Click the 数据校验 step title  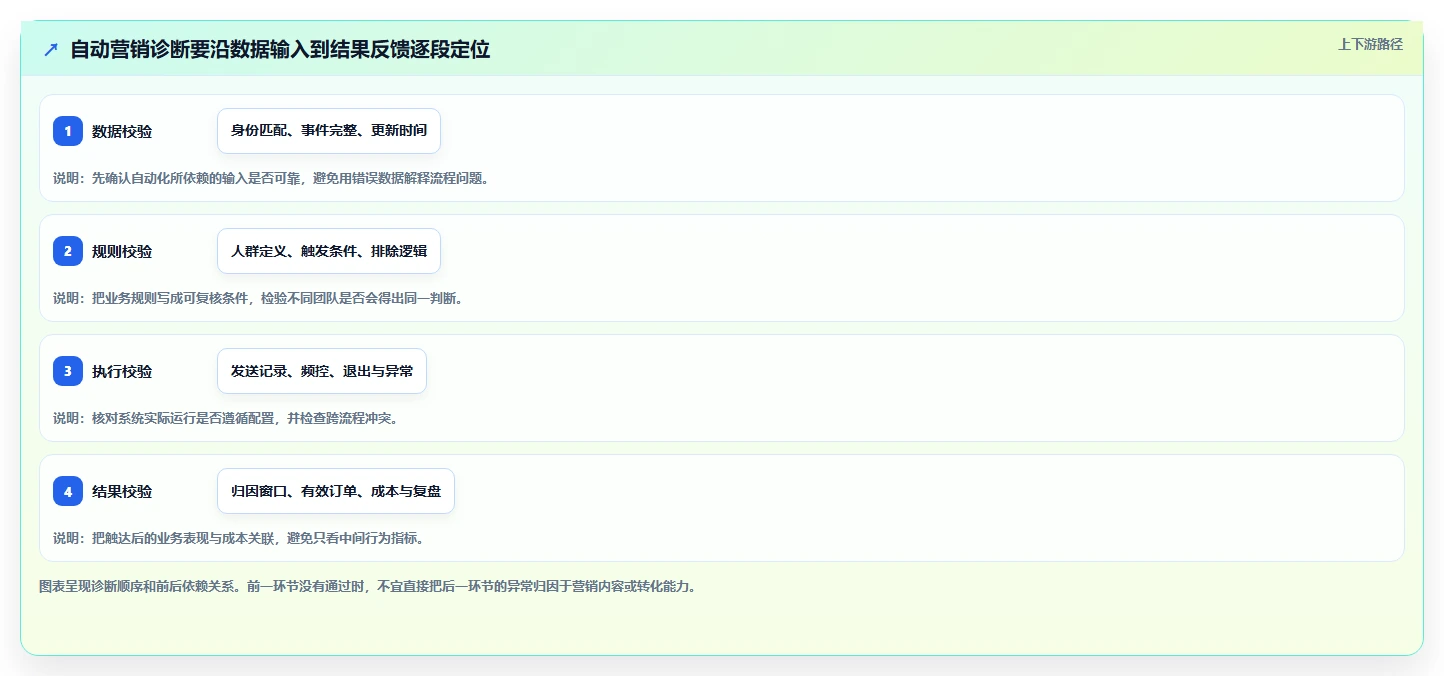point(122,131)
